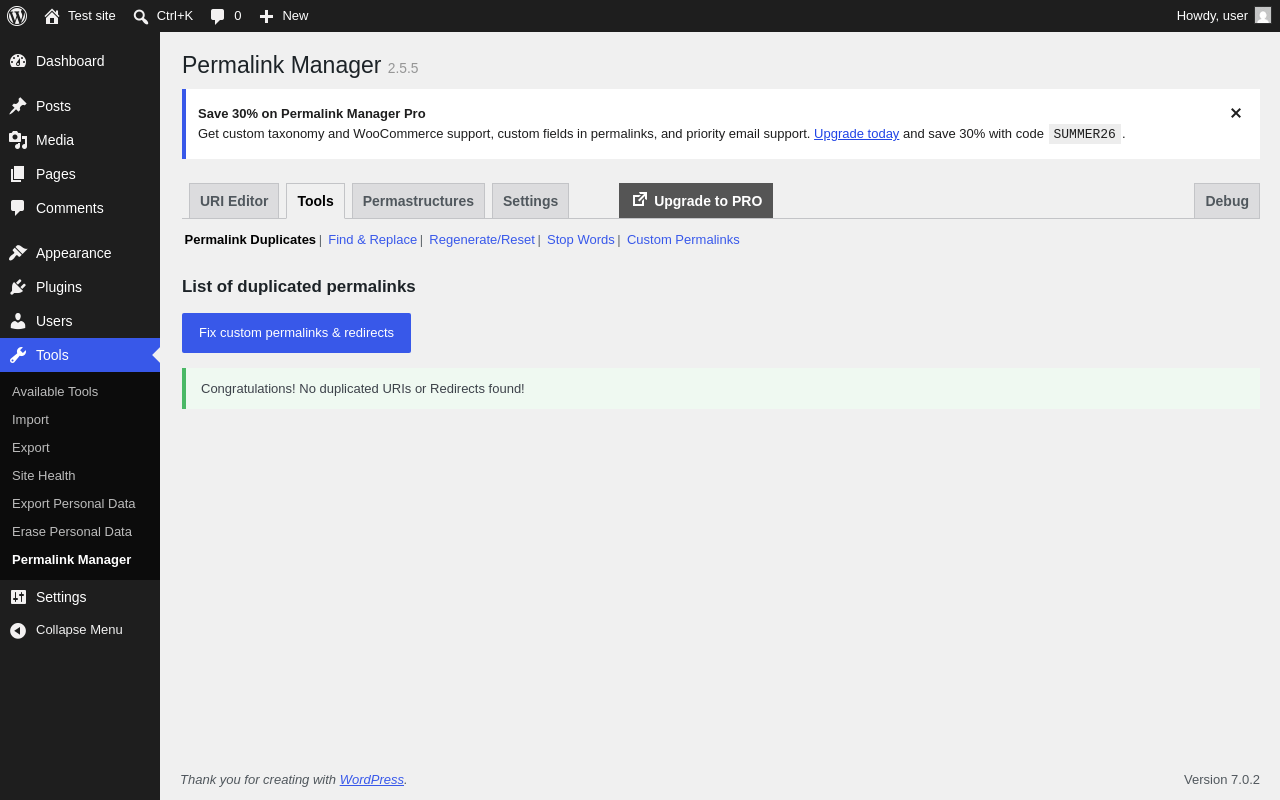This screenshot has width=1280, height=800.
Task: Open the Users menu label
Action: pyautogui.click(x=54, y=321)
